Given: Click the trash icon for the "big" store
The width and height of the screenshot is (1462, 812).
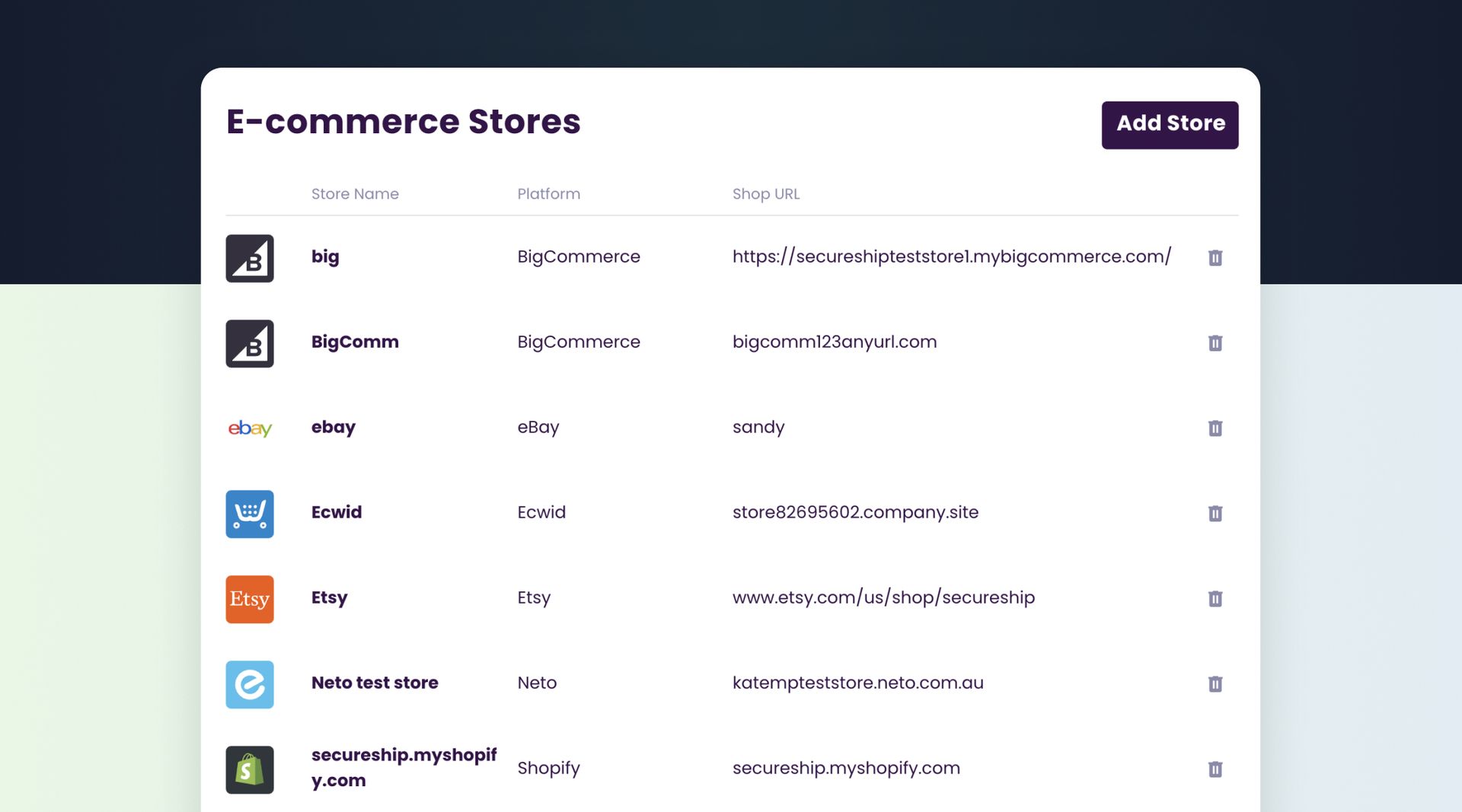Looking at the screenshot, I should 1215,258.
